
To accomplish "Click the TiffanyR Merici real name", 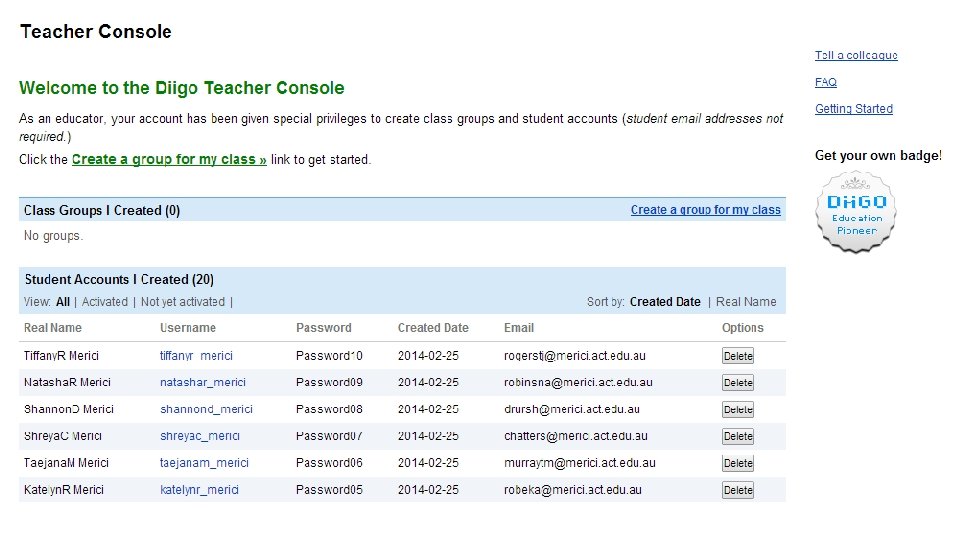I will point(61,356).
